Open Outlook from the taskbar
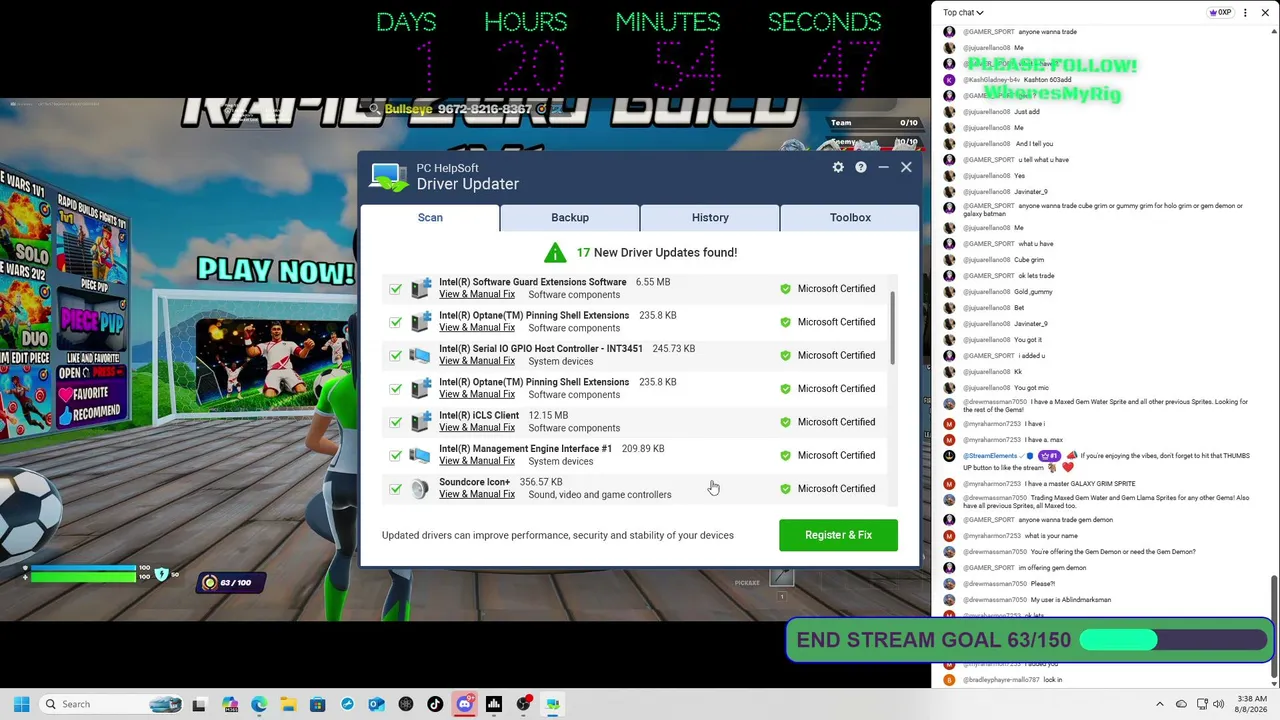Screen dimensions: 1280x720 click(376, 704)
